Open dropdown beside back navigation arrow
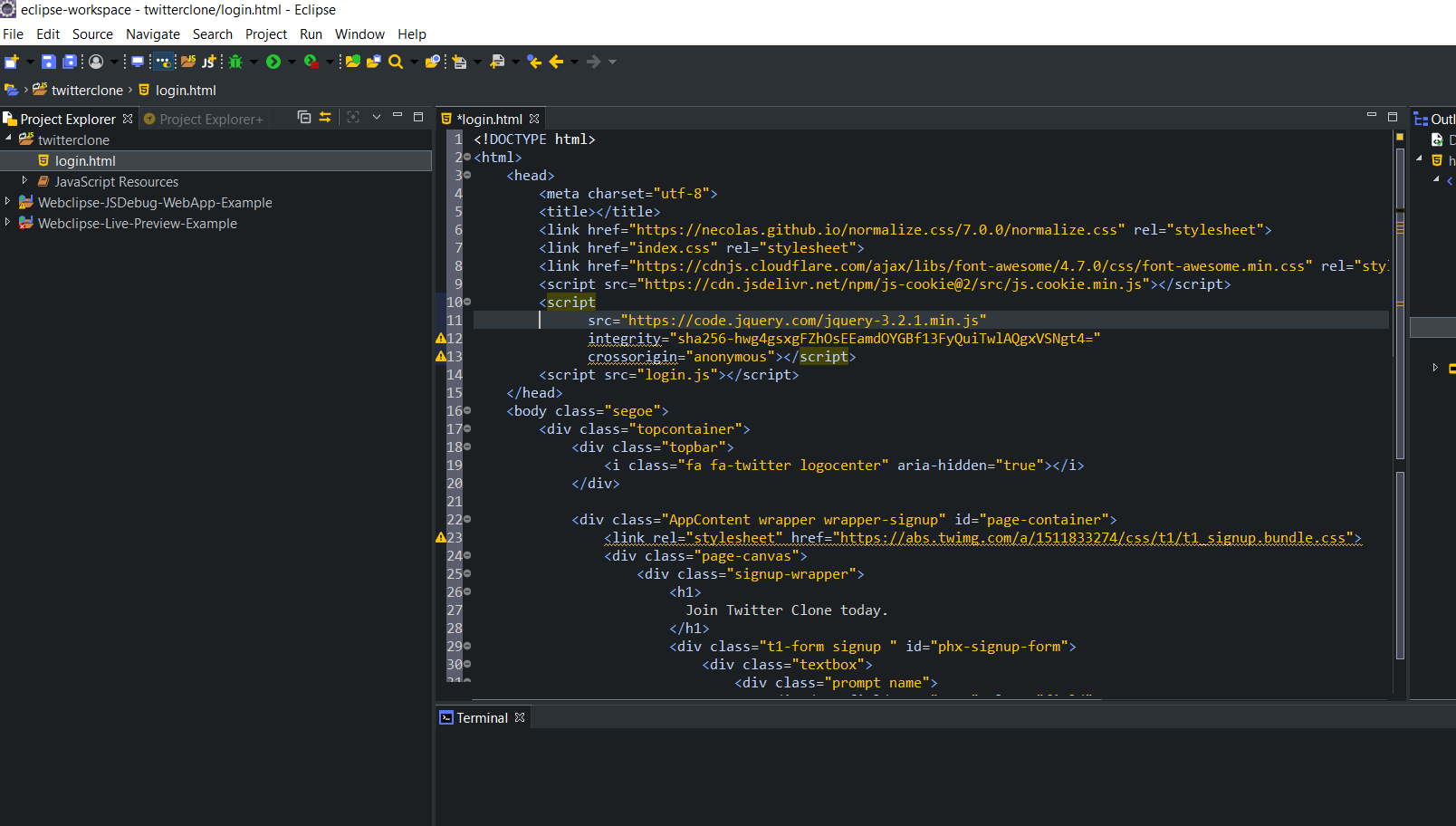This screenshot has height=826, width=1456. pyautogui.click(x=574, y=62)
